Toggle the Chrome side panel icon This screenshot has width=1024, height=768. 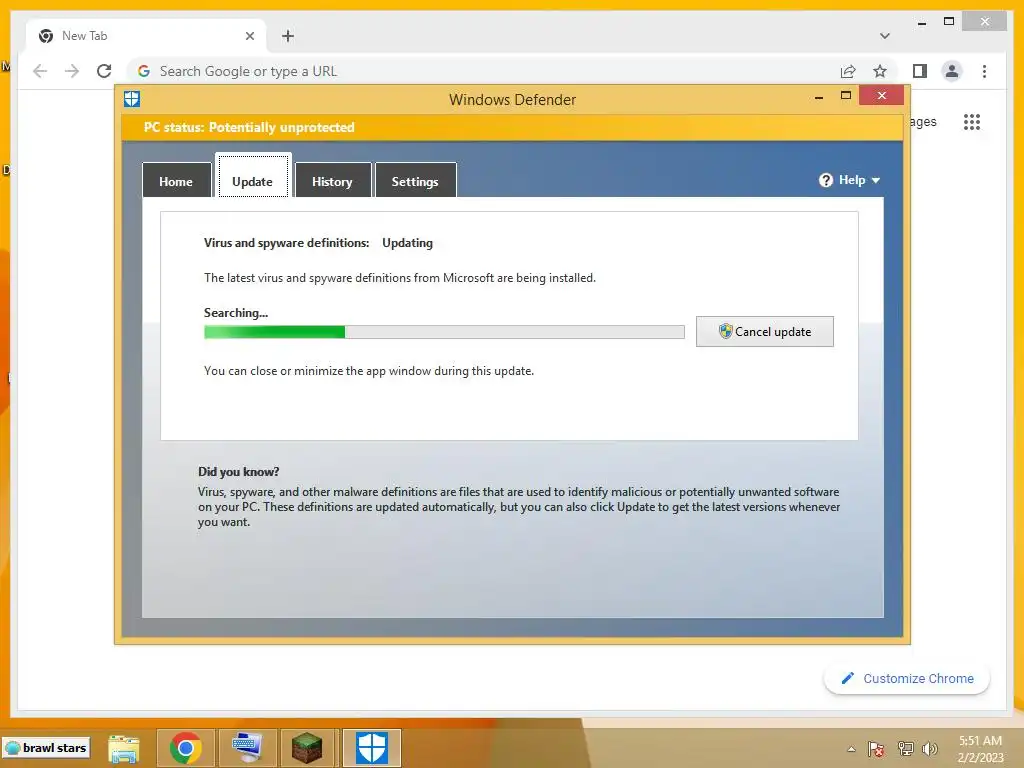coord(920,71)
